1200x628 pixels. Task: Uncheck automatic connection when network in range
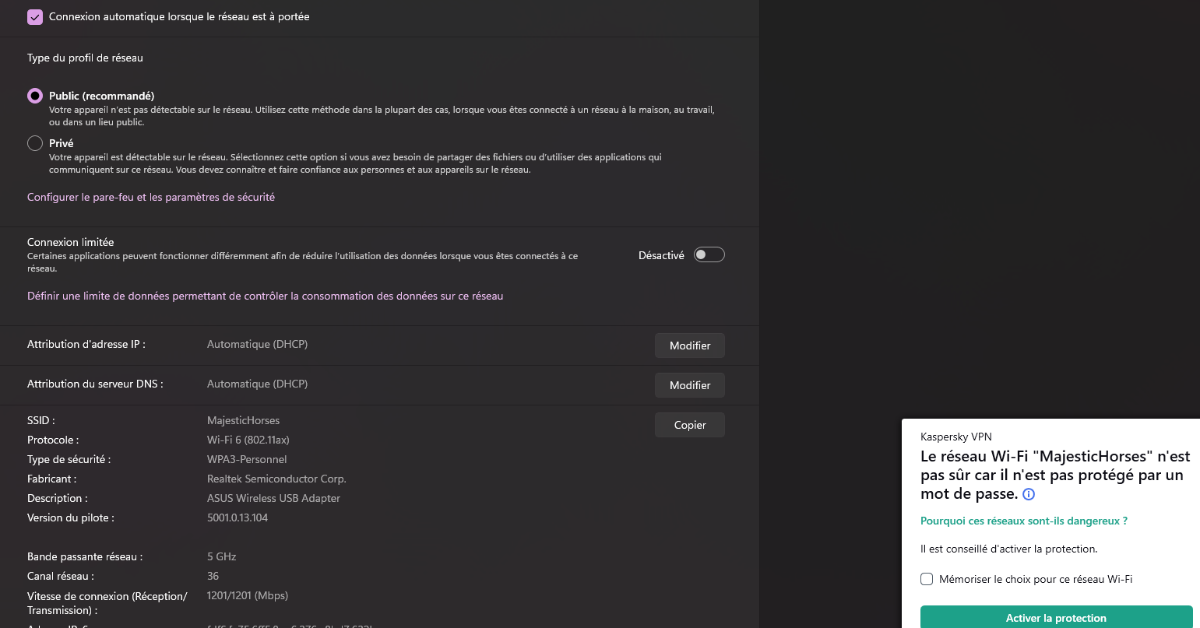[35, 17]
